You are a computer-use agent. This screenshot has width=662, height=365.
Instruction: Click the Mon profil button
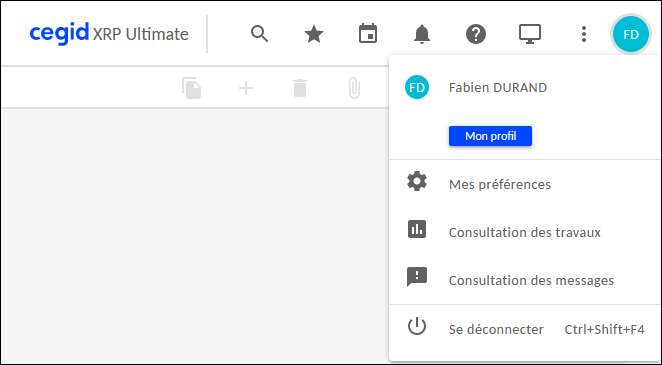[490, 136]
